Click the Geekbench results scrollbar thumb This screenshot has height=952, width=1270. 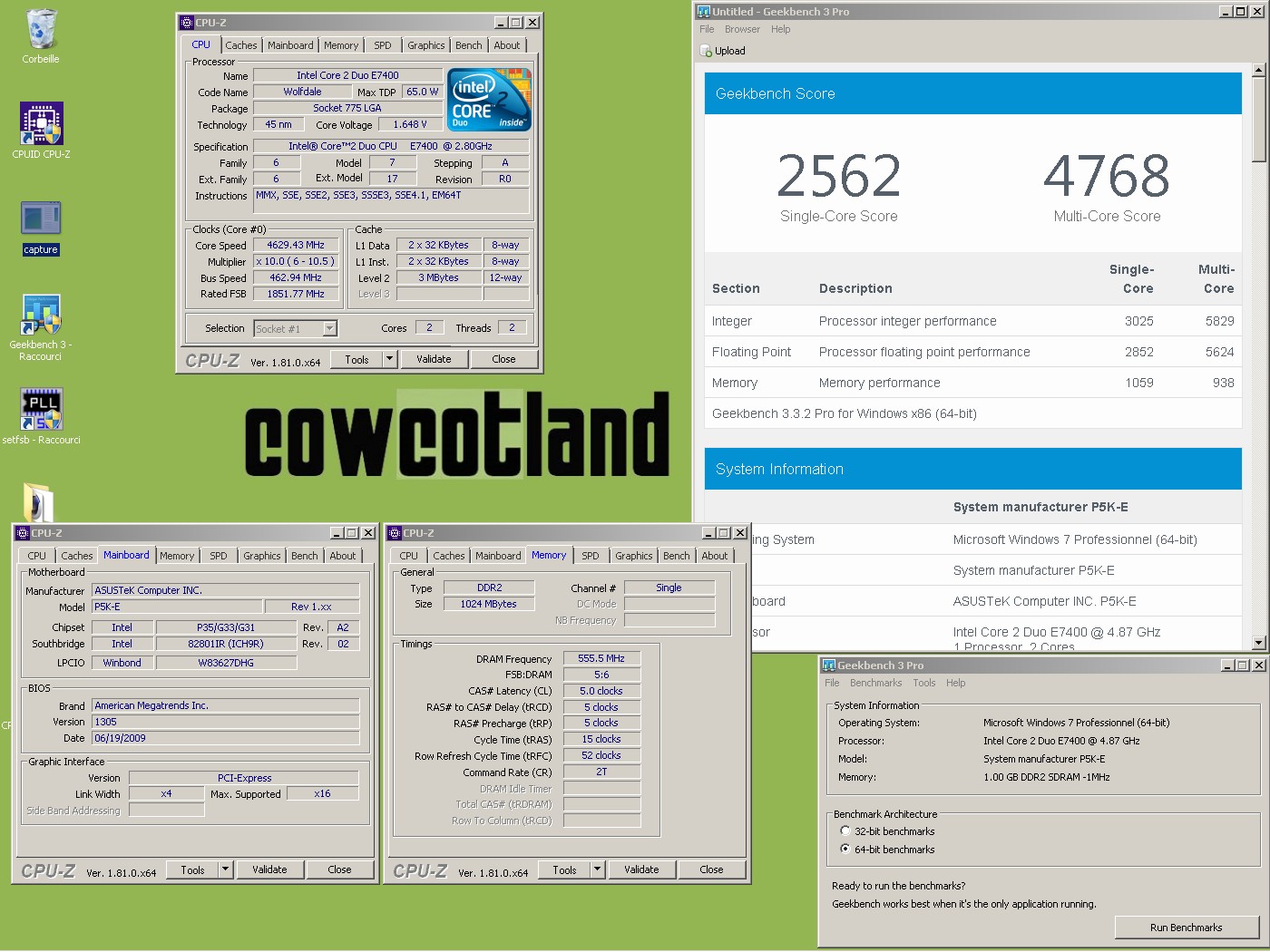click(x=1258, y=119)
